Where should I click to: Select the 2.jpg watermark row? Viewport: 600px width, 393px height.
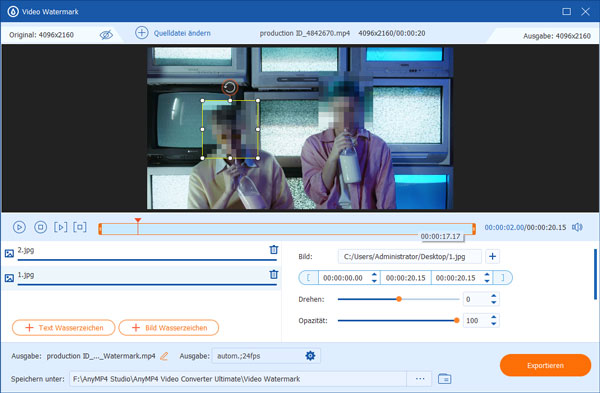click(141, 253)
